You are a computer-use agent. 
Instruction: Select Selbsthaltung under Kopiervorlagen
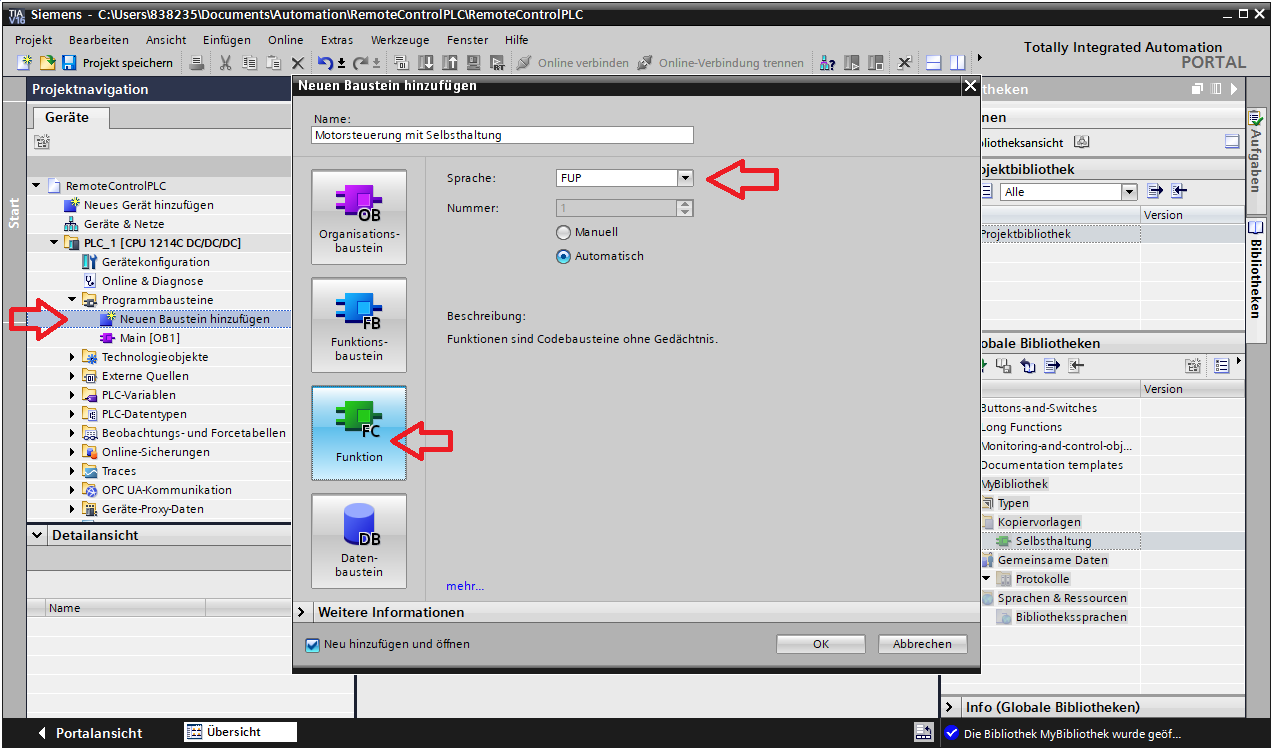click(x=1053, y=541)
